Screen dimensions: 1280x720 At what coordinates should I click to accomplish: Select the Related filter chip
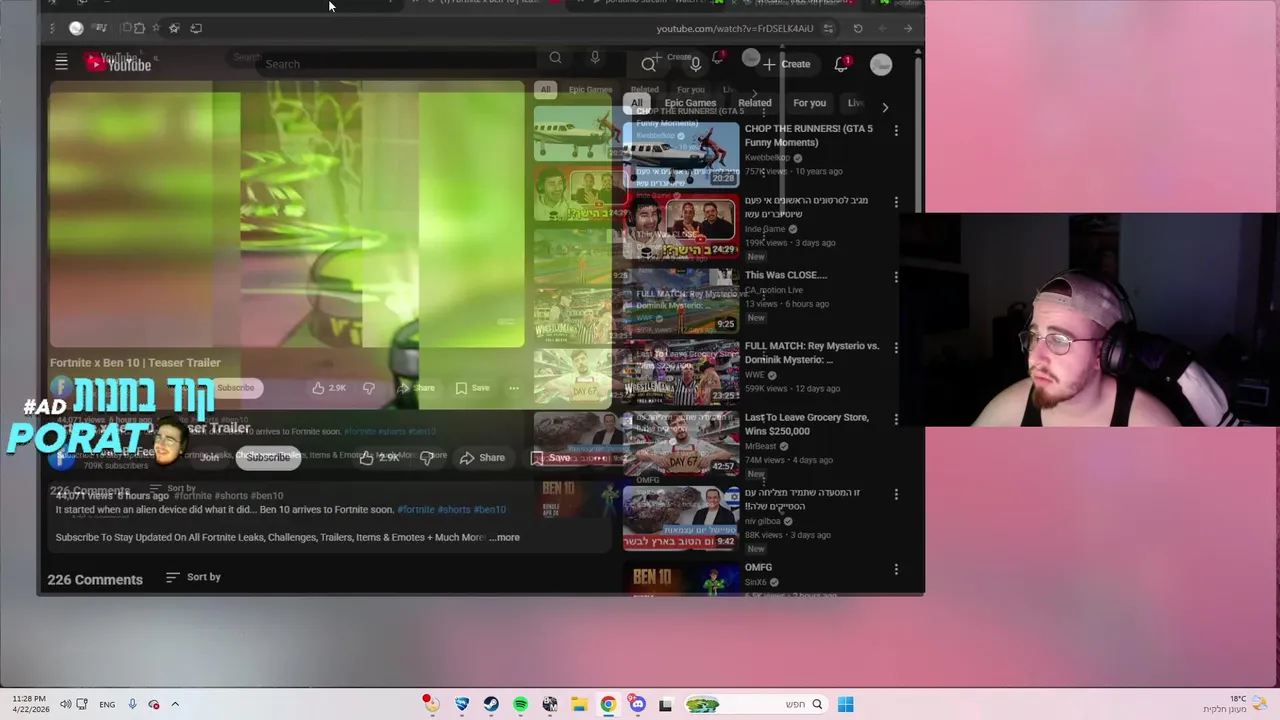(x=755, y=103)
